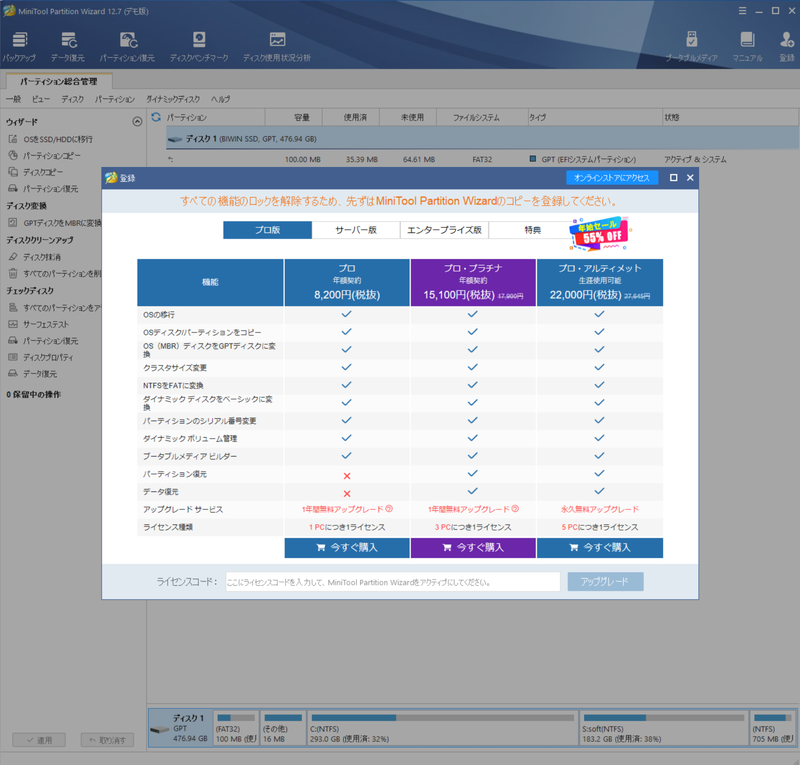Click the 登録 icon in the top toolbar
This screenshot has height=765, width=800.
pos(787,46)
